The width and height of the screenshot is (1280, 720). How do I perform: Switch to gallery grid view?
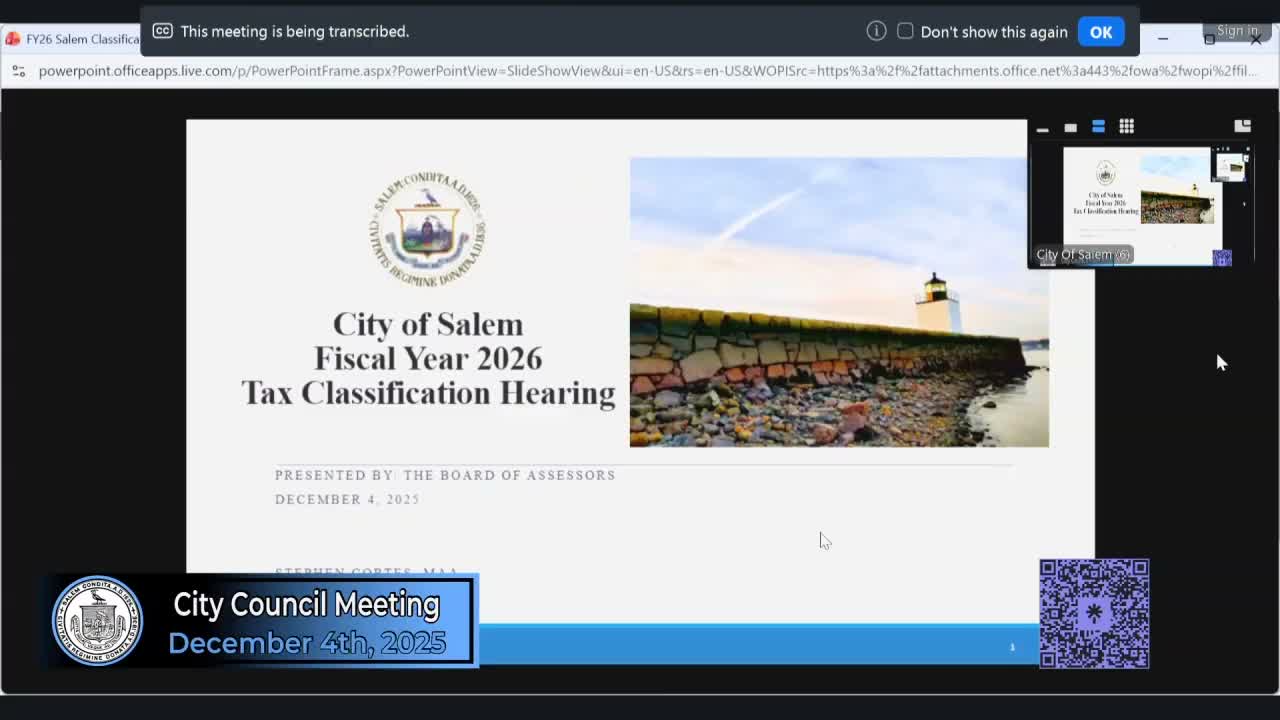point(1126,126)
